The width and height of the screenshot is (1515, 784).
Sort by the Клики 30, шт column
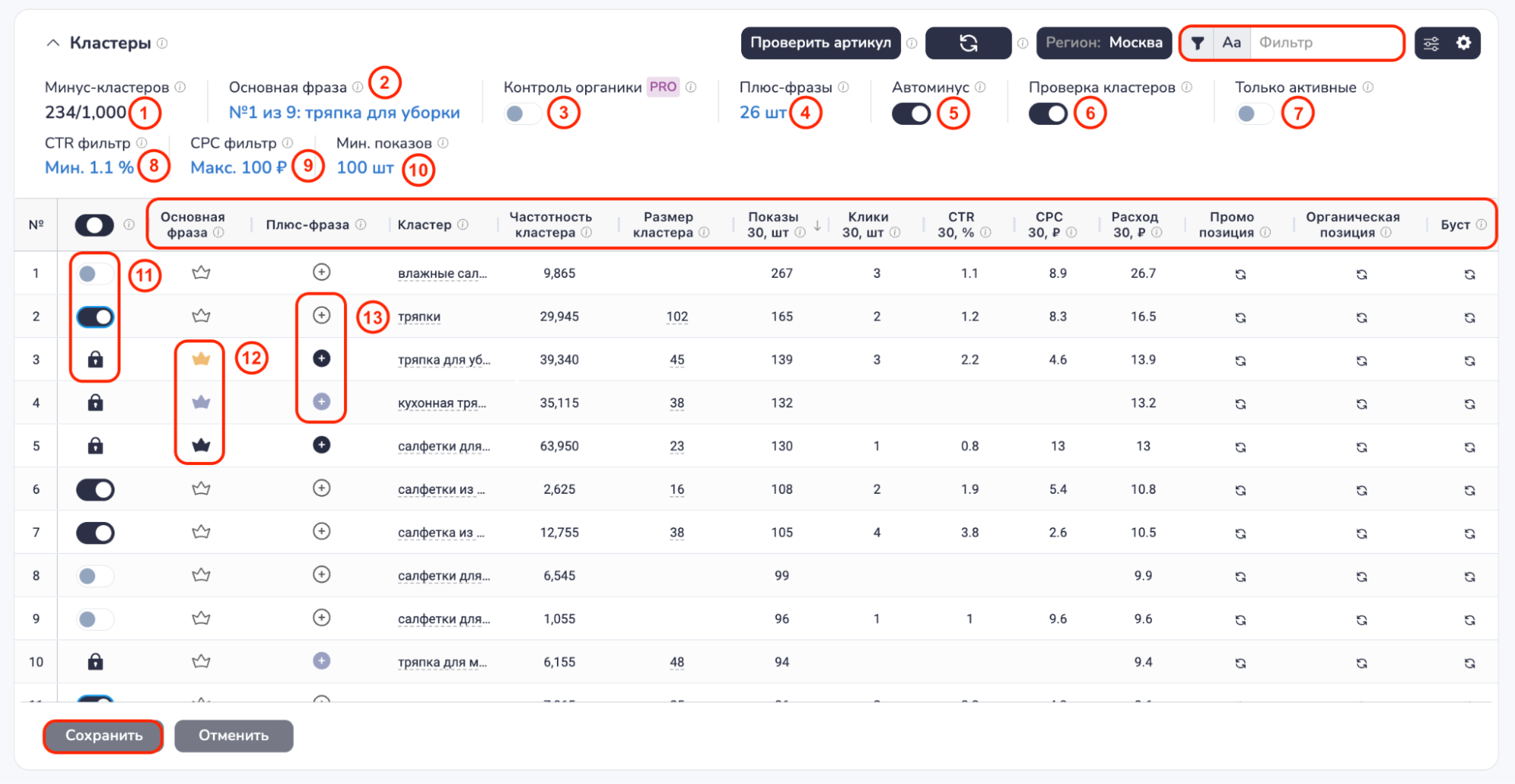[869, 225]
